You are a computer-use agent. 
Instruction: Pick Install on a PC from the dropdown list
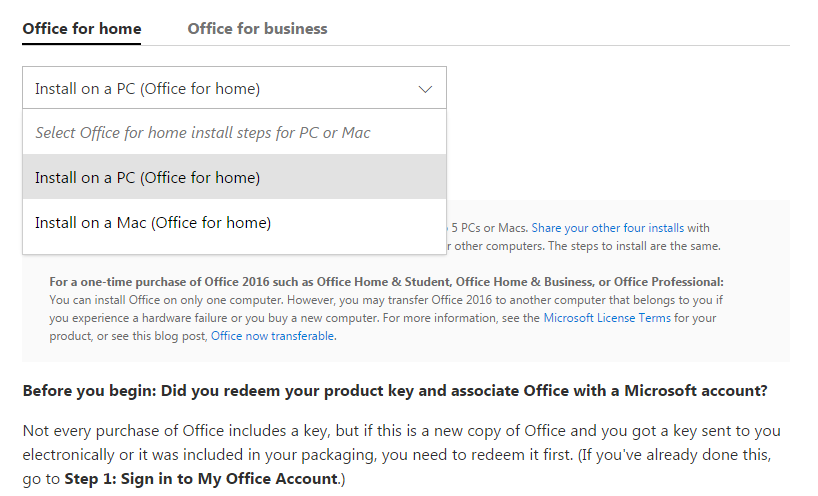coord(148,177)
